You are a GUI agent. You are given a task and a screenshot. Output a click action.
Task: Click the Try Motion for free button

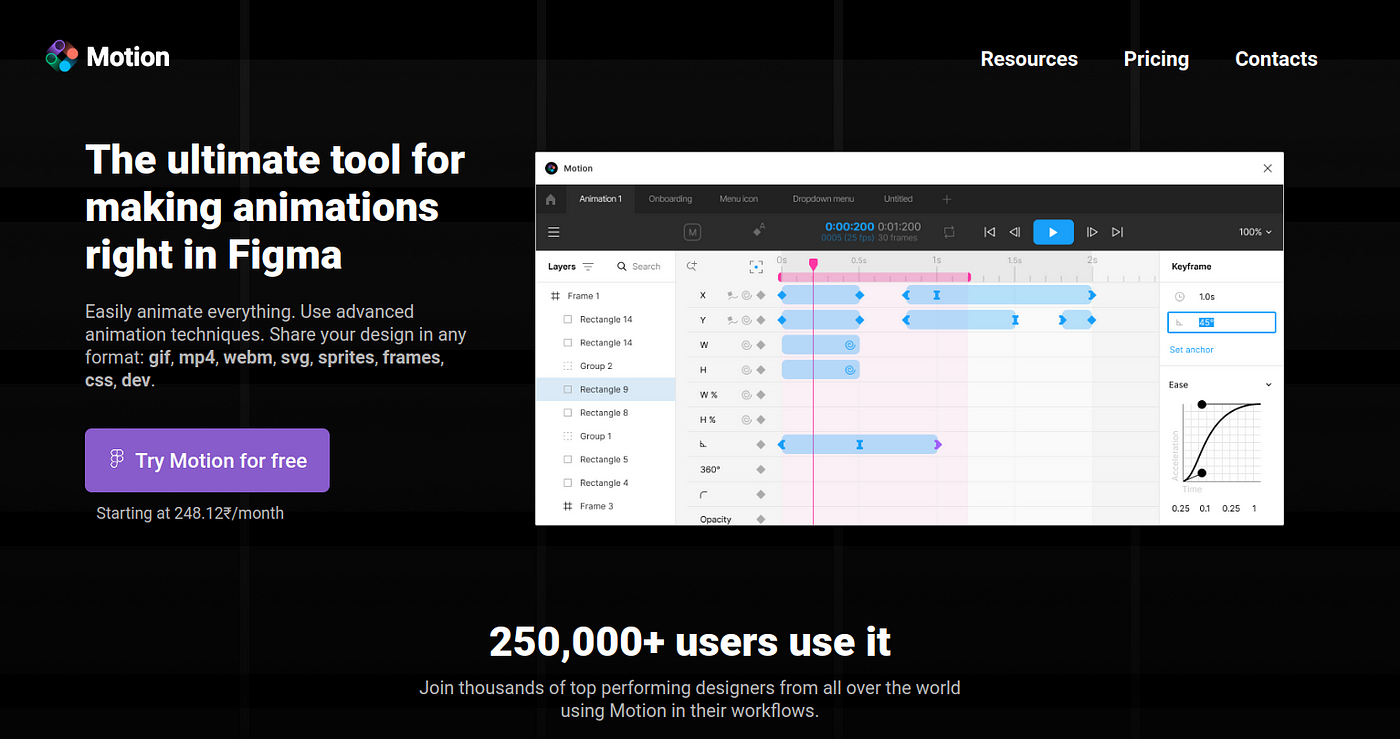click(207, 460)
